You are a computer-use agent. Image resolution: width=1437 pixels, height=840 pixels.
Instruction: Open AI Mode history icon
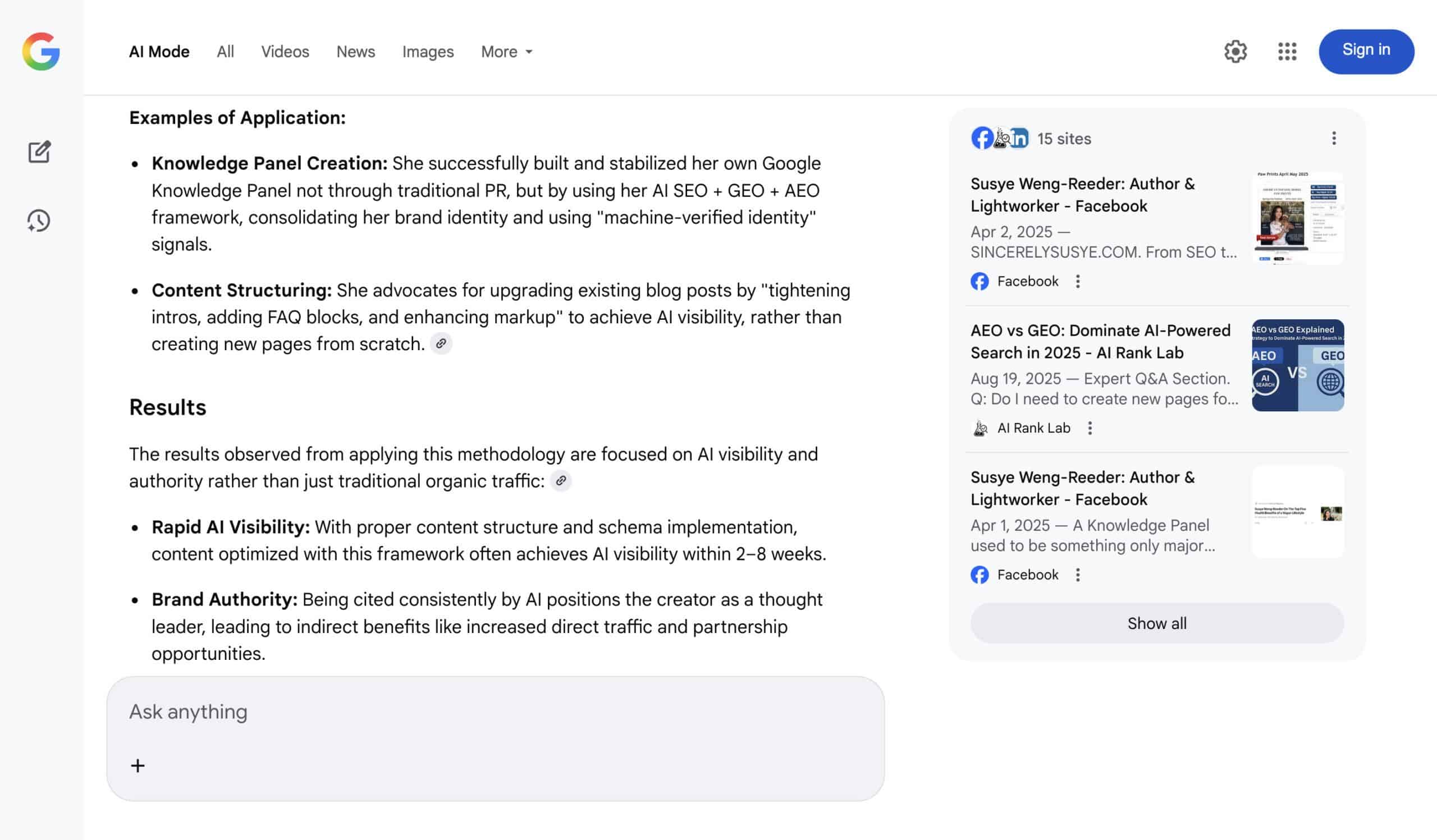pyautogui.click(x=39, y=221)
